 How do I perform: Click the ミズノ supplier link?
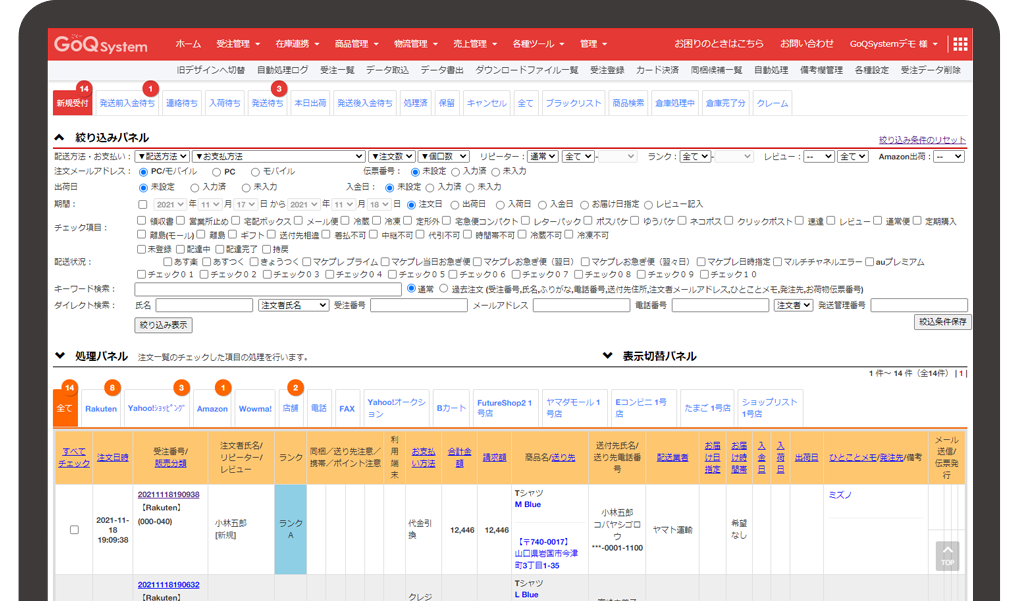tap(840, 495)
